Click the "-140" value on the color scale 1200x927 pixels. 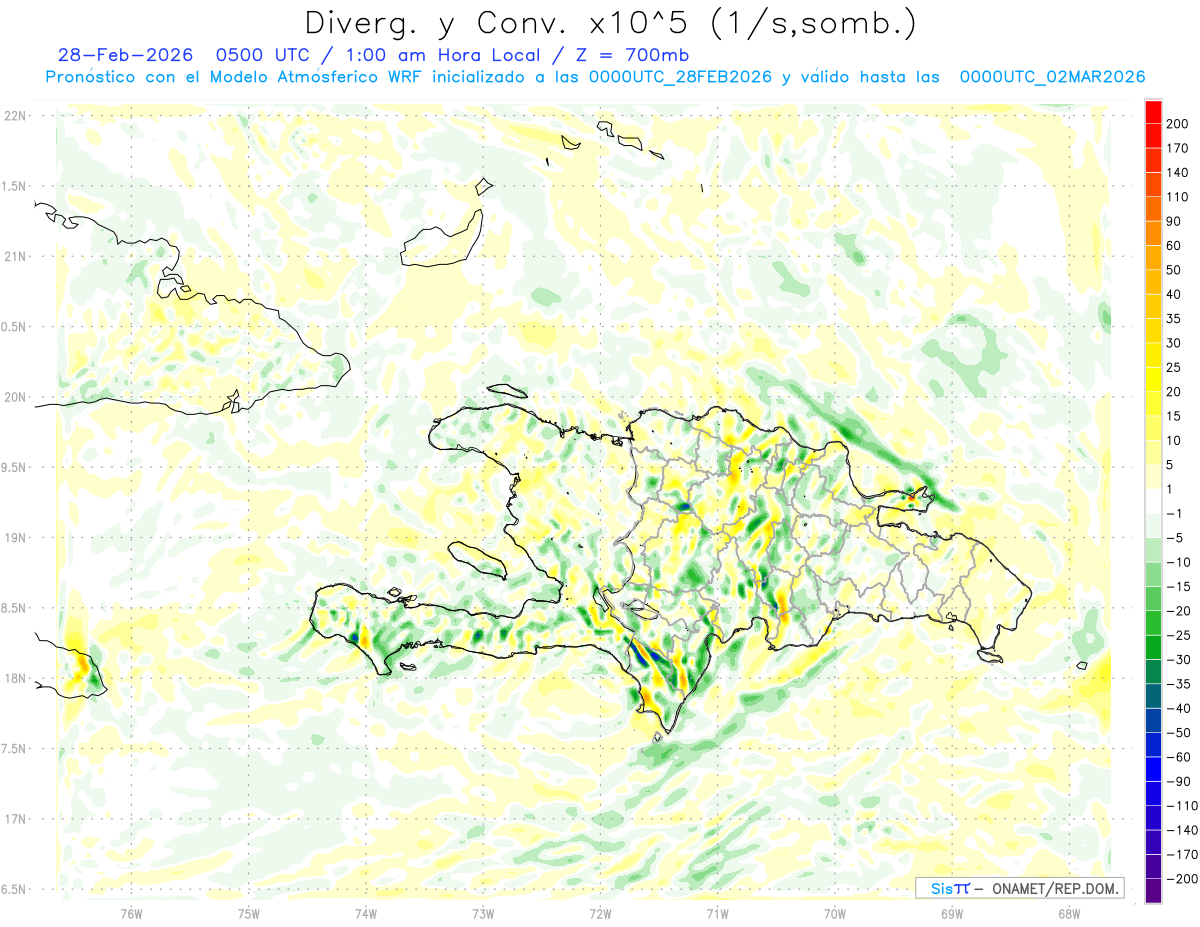1182,830
